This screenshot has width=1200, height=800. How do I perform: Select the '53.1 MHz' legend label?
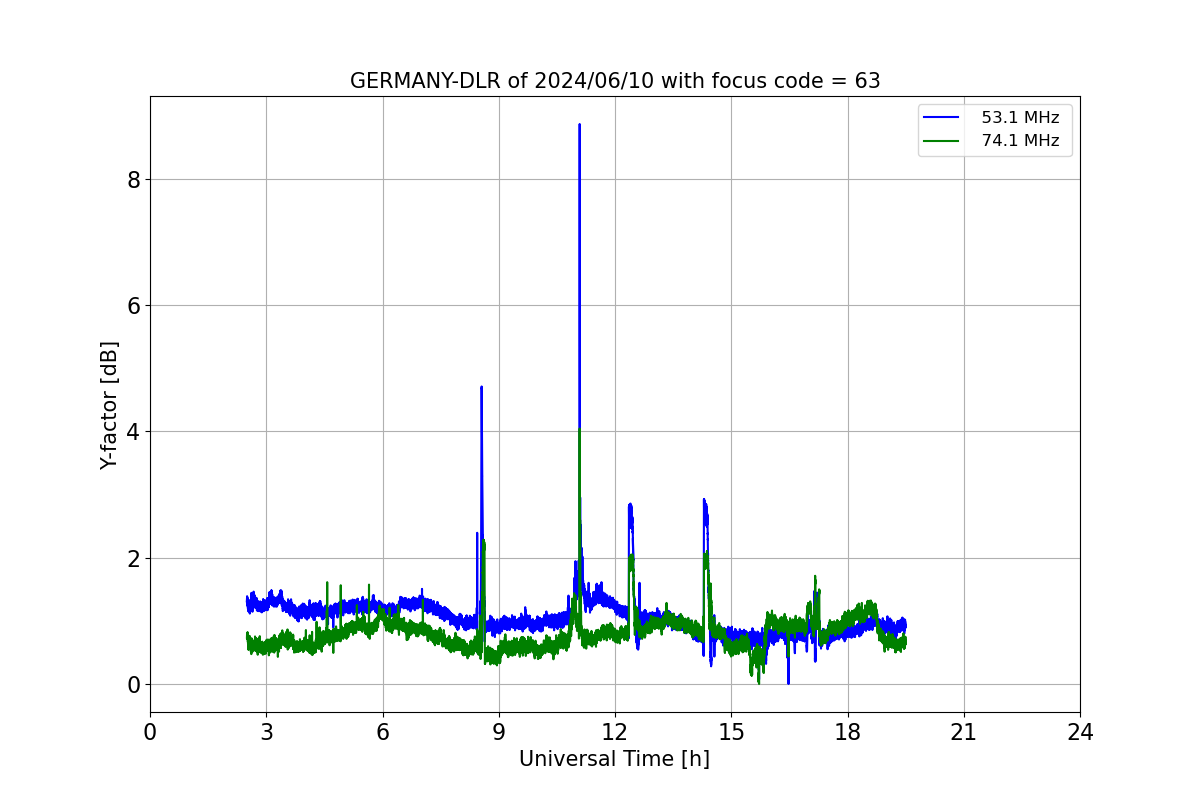coord(1020,117)
